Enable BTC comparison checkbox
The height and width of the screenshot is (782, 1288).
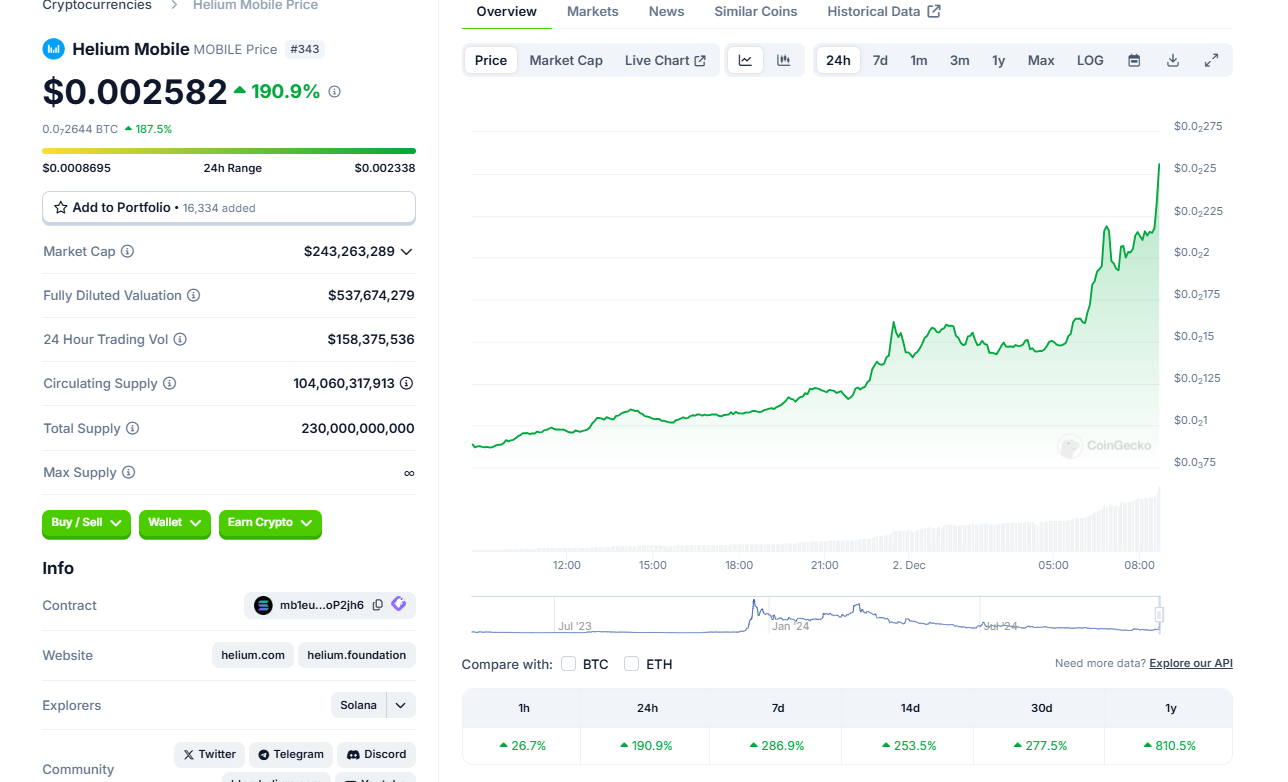pyautogui.click(x=569, y=664)
